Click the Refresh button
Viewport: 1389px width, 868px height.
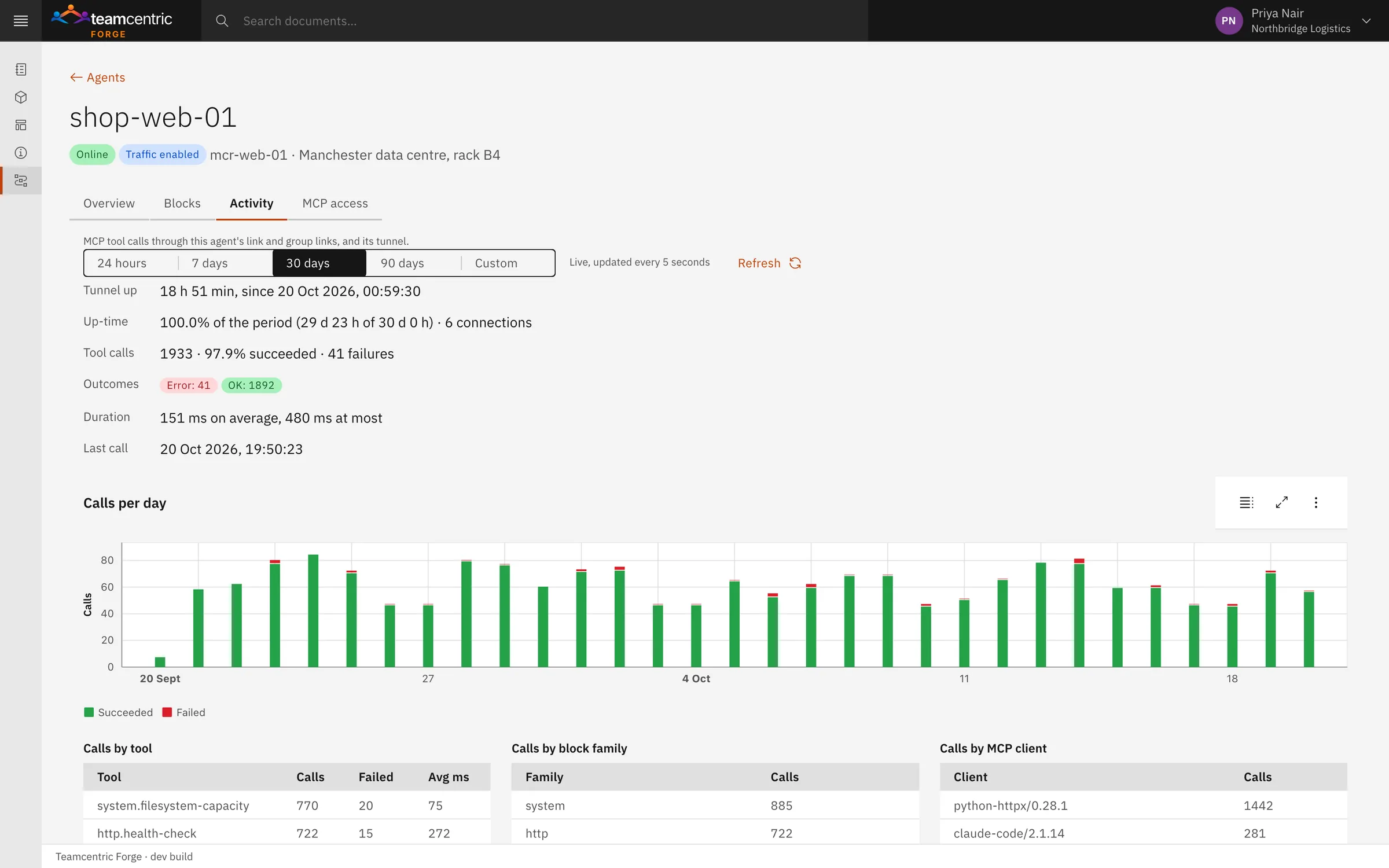(x=770, y=263)
